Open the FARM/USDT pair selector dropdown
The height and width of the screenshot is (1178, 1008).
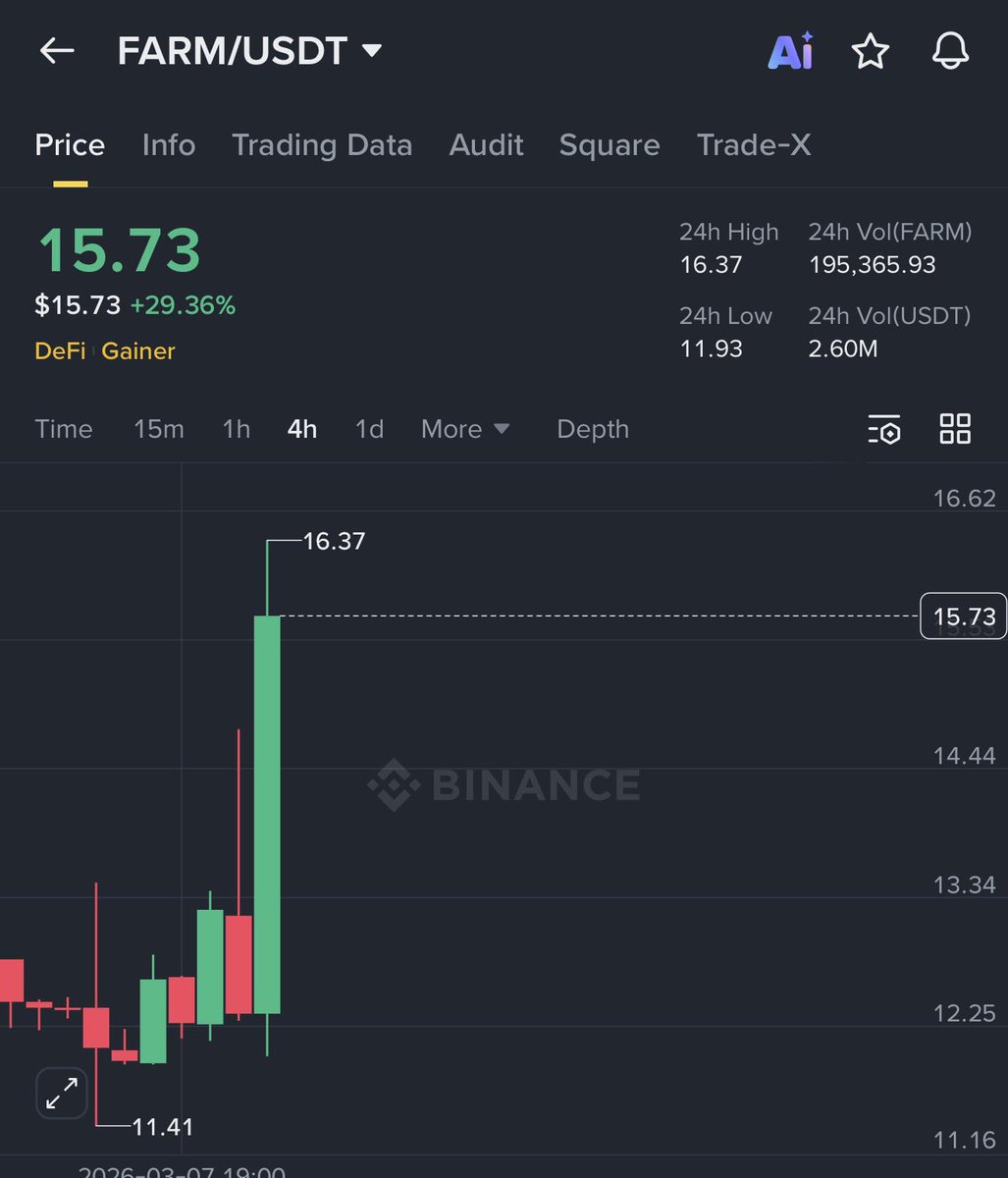pyautogui.click(x=245, y=51)
